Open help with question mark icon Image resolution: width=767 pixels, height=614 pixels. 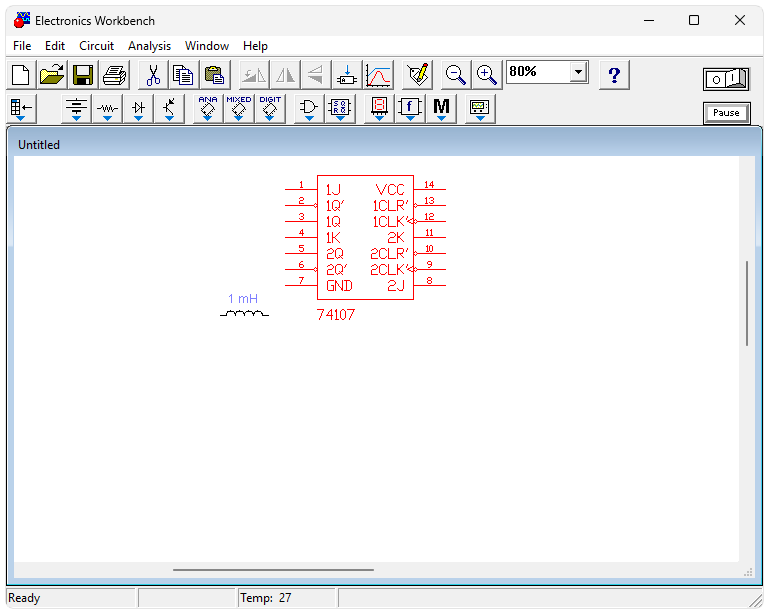614,75
